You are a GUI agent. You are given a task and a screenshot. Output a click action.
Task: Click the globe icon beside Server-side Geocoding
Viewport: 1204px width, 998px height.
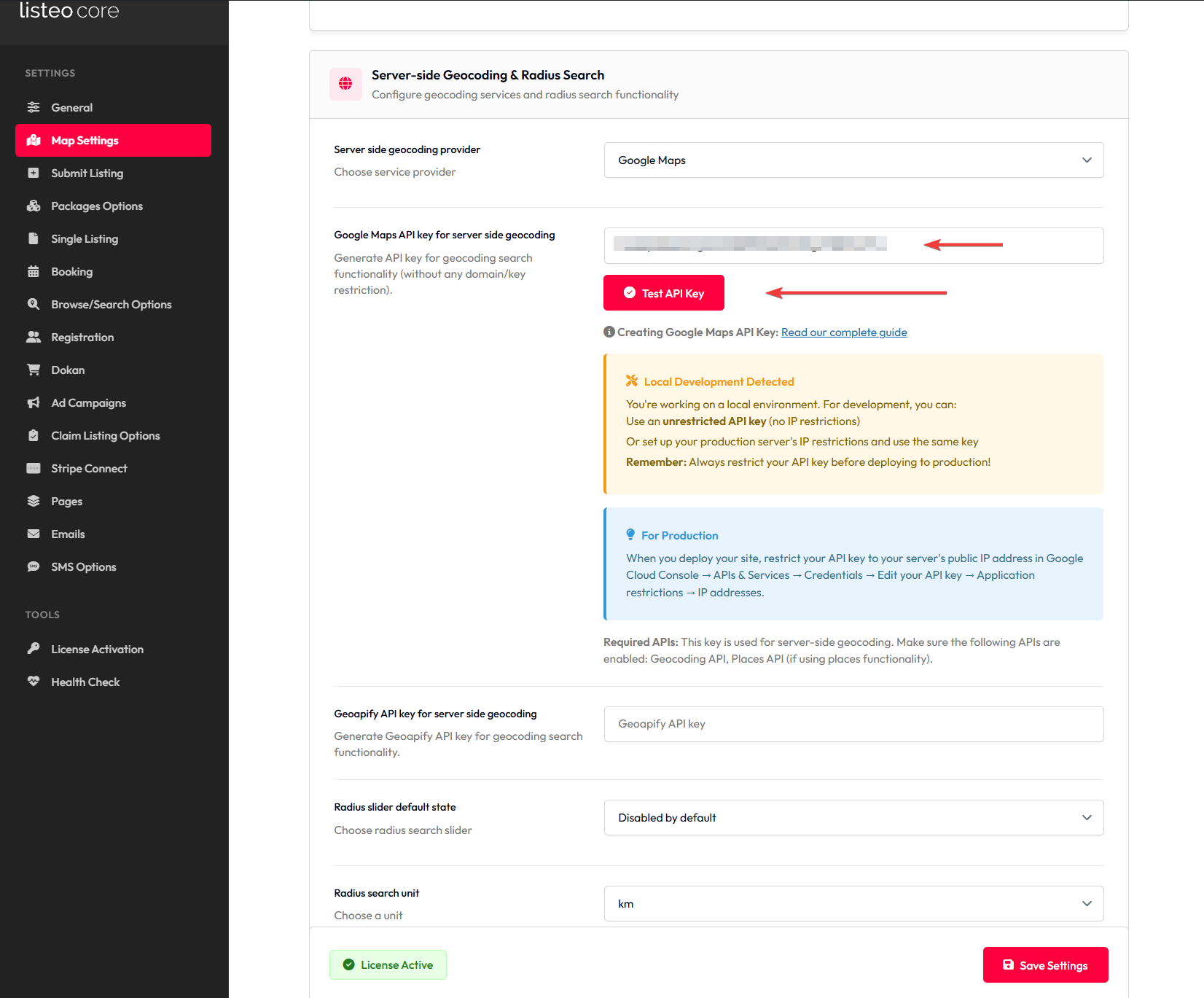tap(345, 84)
